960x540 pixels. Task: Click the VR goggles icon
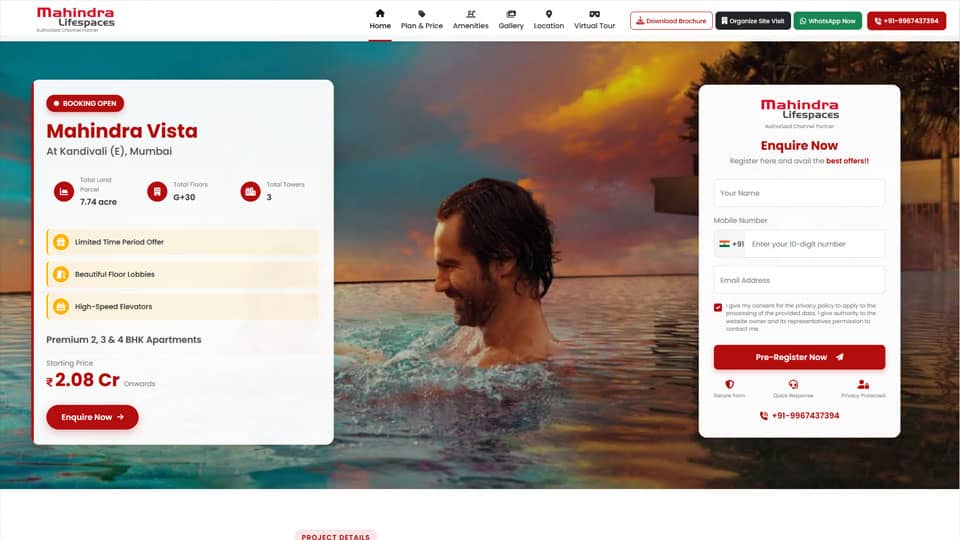tap(594, 13)
